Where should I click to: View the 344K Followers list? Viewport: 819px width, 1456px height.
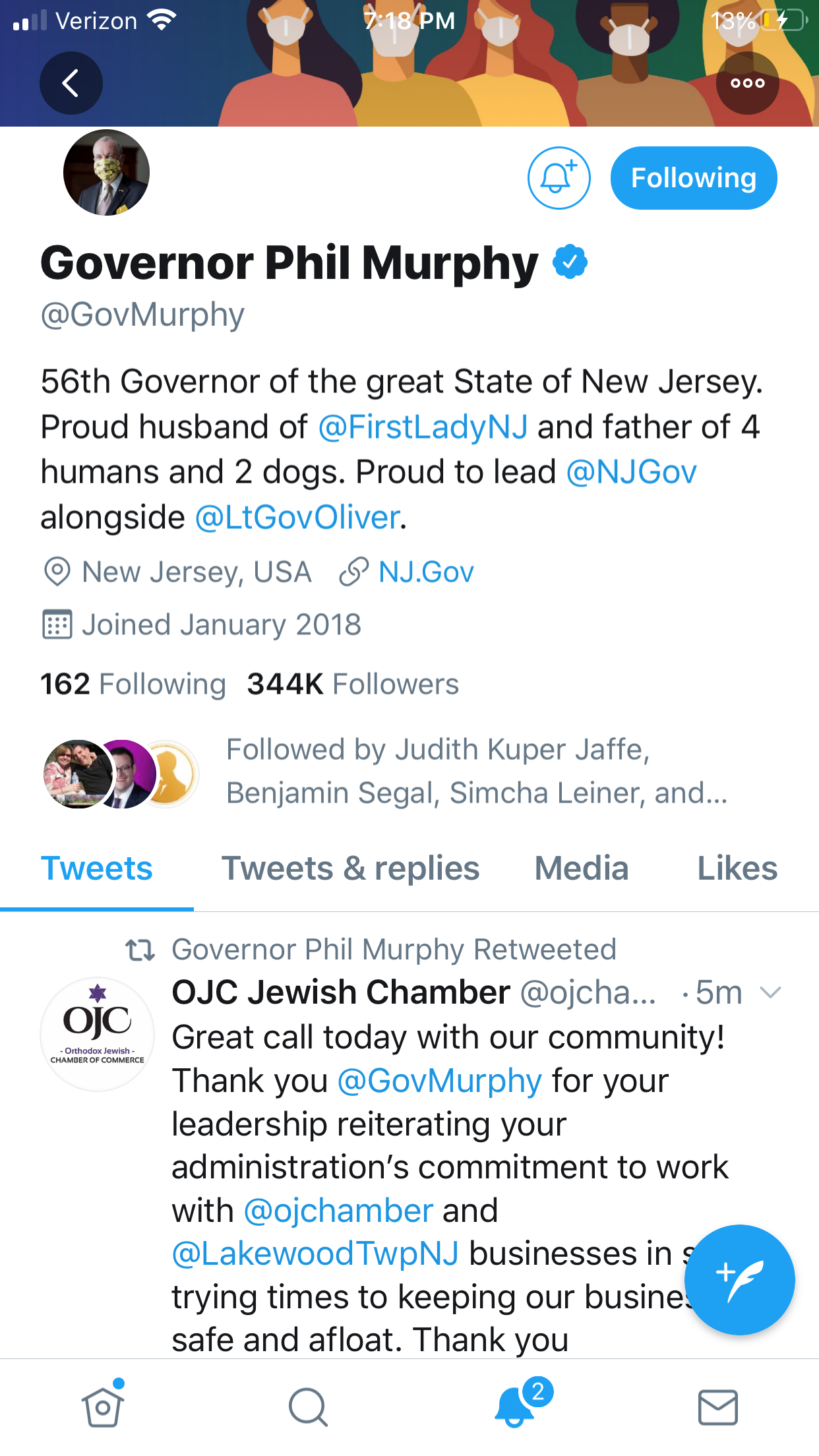coord(353,684)
